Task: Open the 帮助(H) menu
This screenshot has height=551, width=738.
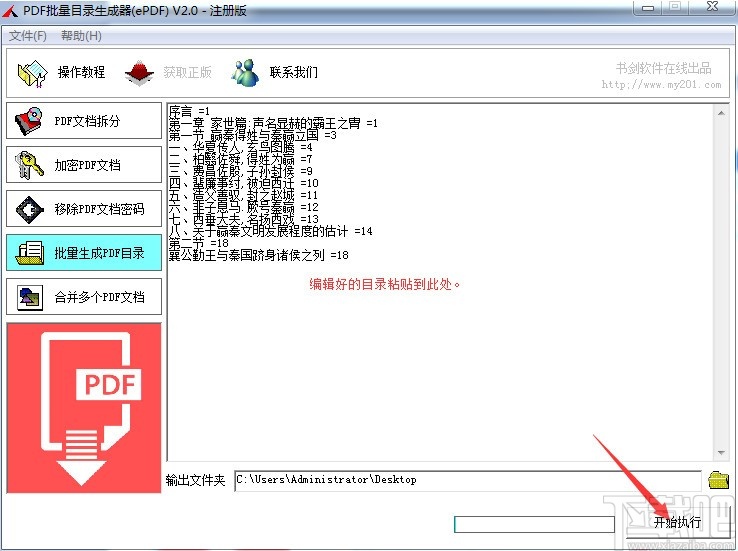Action: (x=81, y=36)
